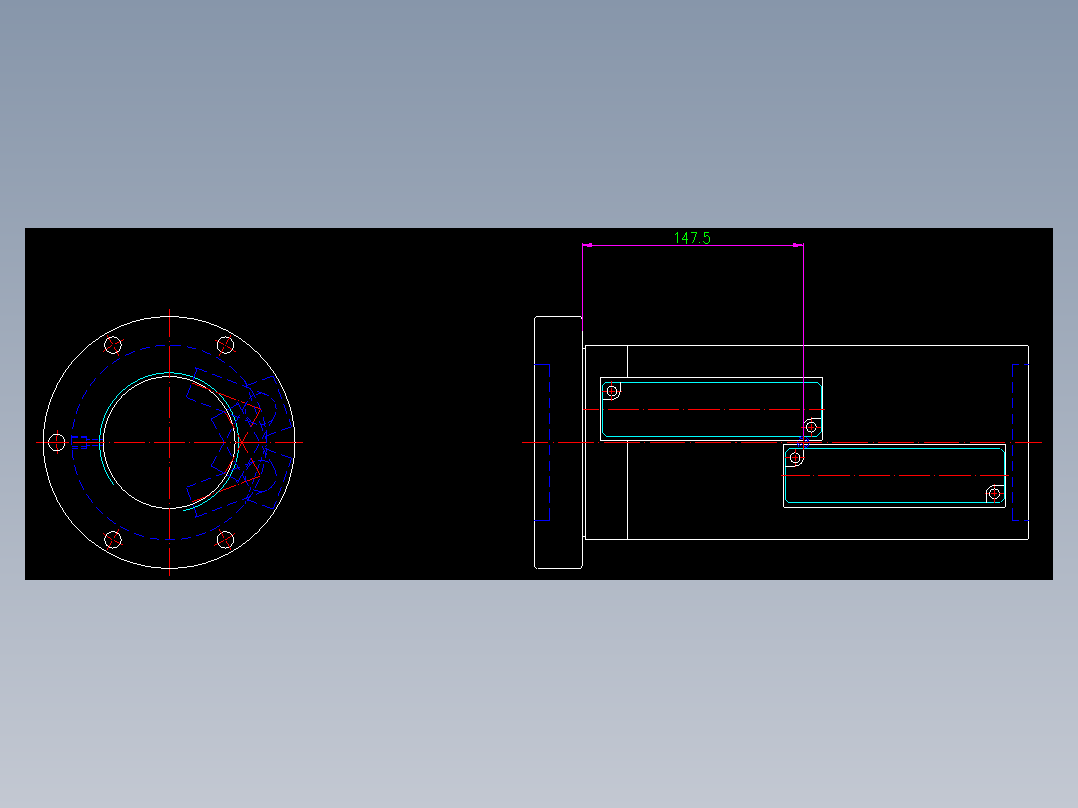Click the outer circle of the flange
The image size is (1078, 808).
click(171, 318)
